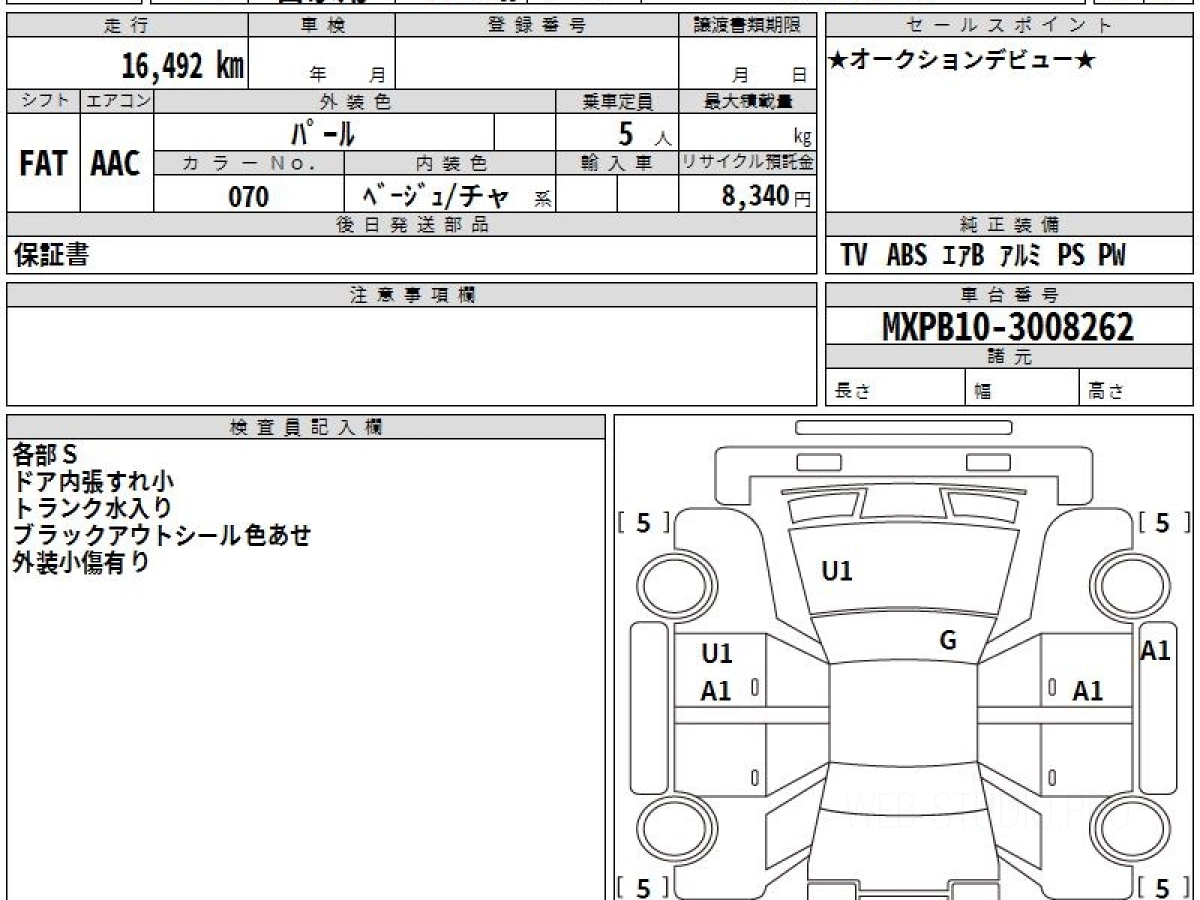Click the 外装色 header
1200x900 pixels.
[355, 101]
